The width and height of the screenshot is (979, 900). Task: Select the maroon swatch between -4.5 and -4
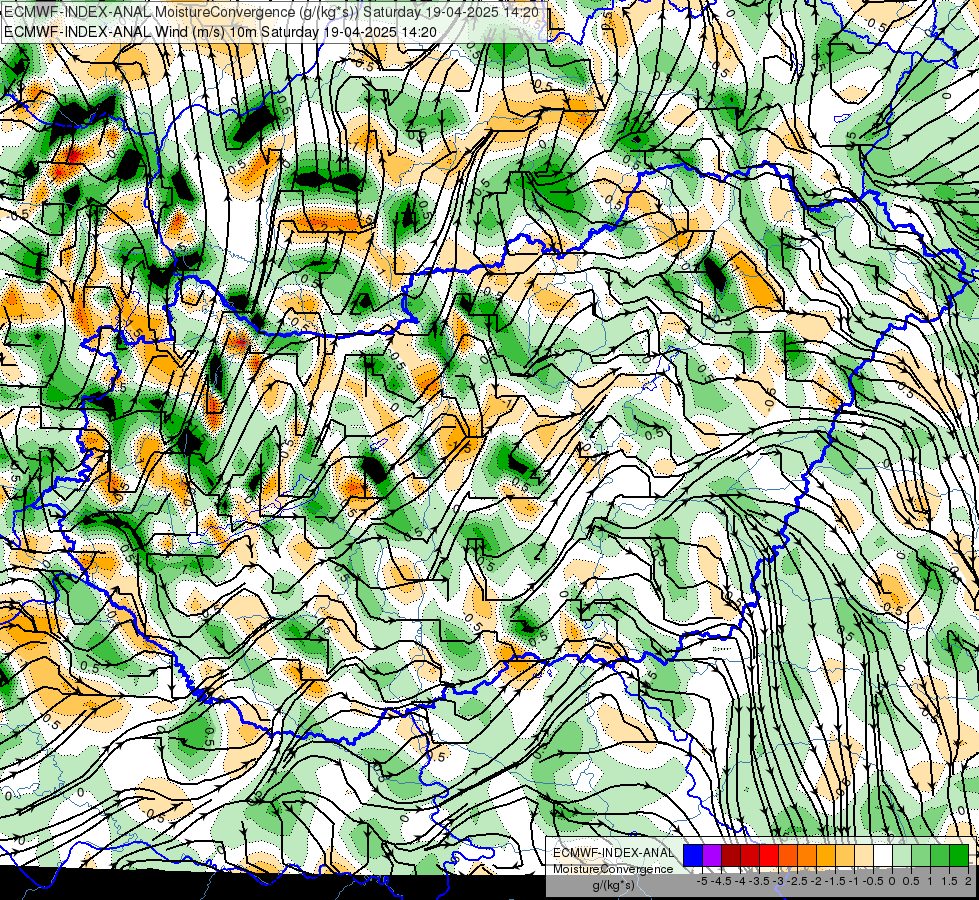[731, 856]
